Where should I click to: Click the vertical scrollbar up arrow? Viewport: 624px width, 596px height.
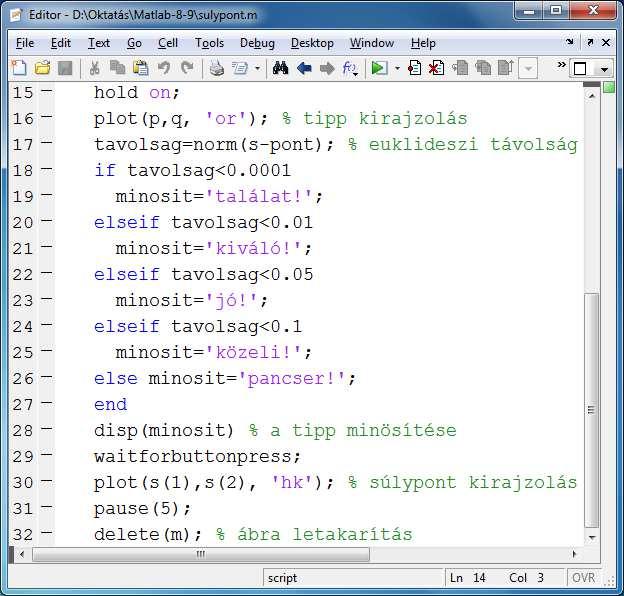pos(591,95)
